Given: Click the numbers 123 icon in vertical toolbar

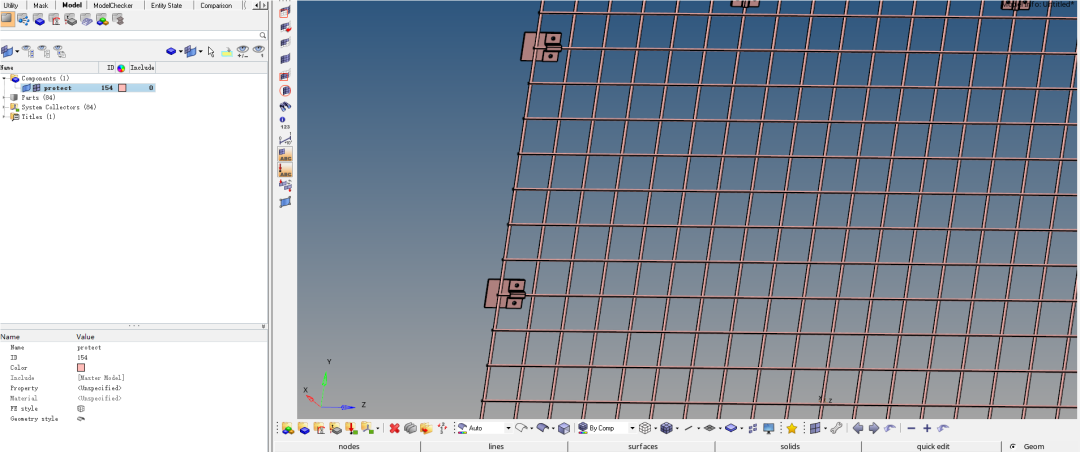Looking at the screenshot, I should tap(285, 123).
